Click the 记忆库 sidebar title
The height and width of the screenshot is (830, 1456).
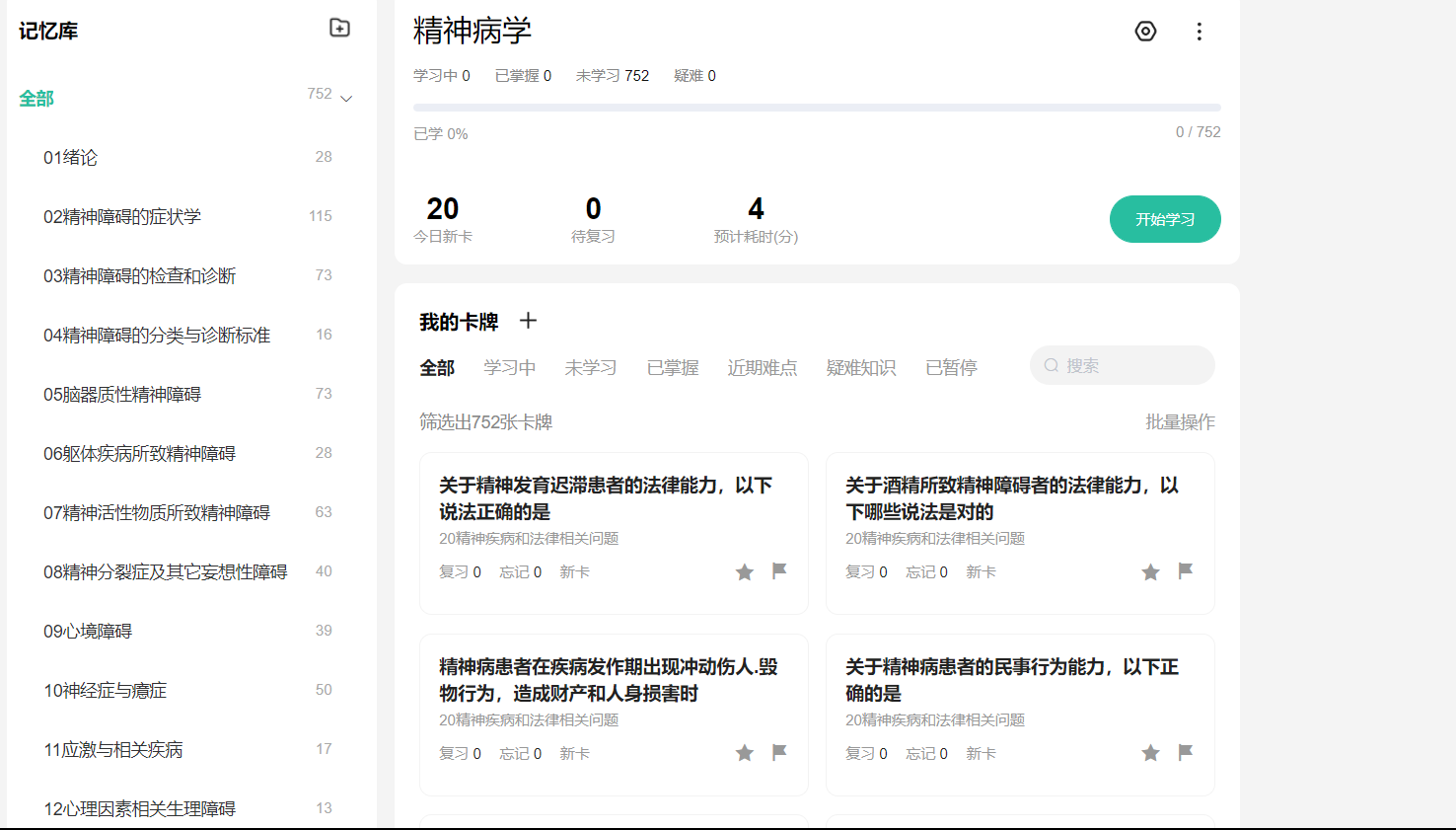[48, 31]
